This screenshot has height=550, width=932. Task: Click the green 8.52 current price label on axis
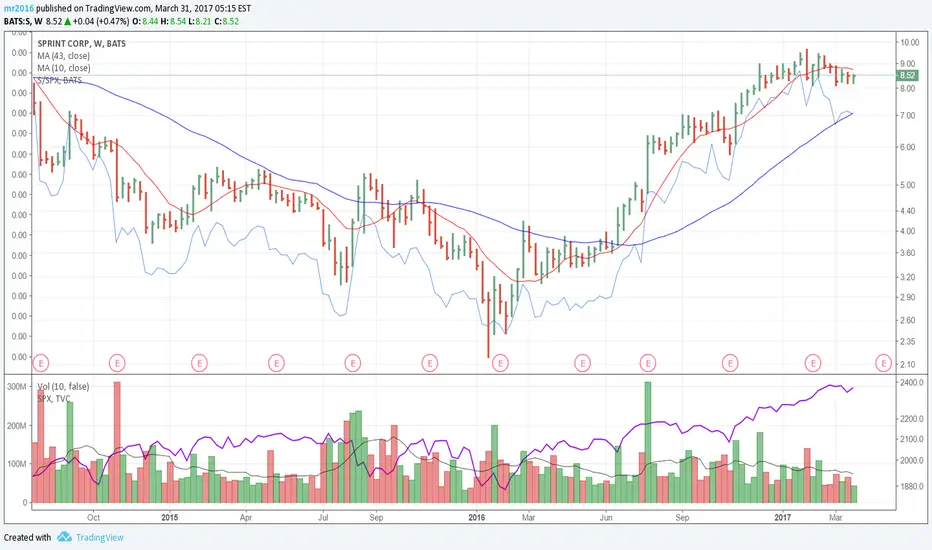pos(907,75)
